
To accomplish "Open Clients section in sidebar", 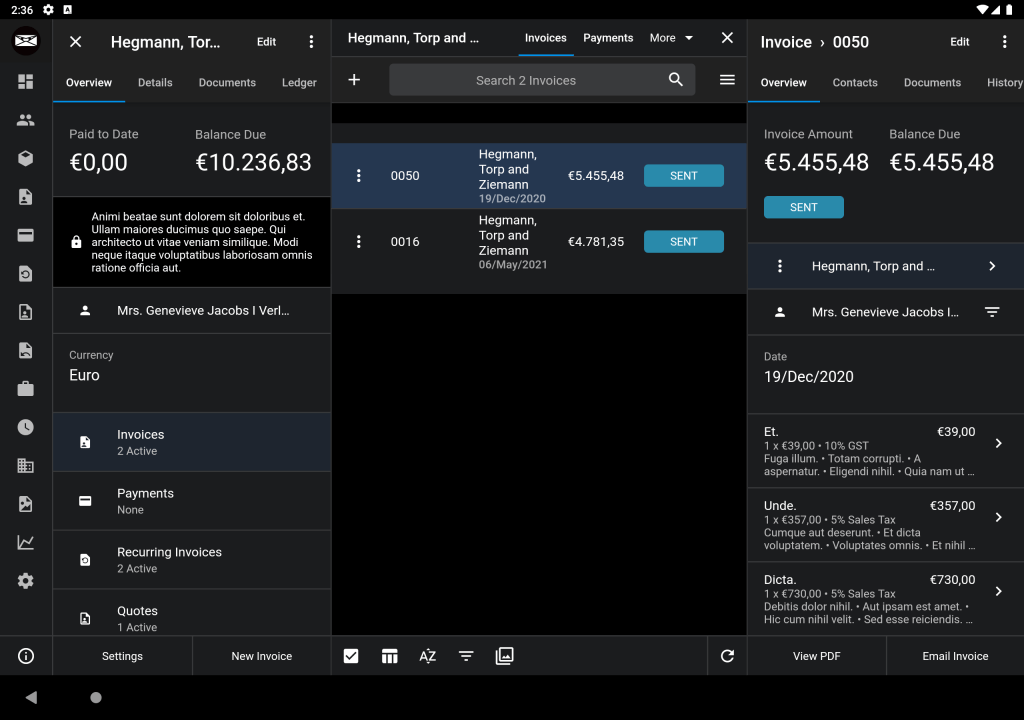I will point(26,120).
